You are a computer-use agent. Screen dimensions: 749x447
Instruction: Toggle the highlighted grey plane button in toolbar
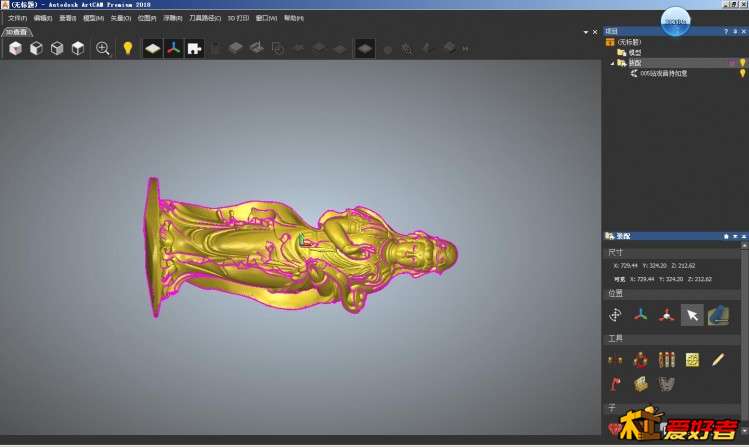click(364, 48)
